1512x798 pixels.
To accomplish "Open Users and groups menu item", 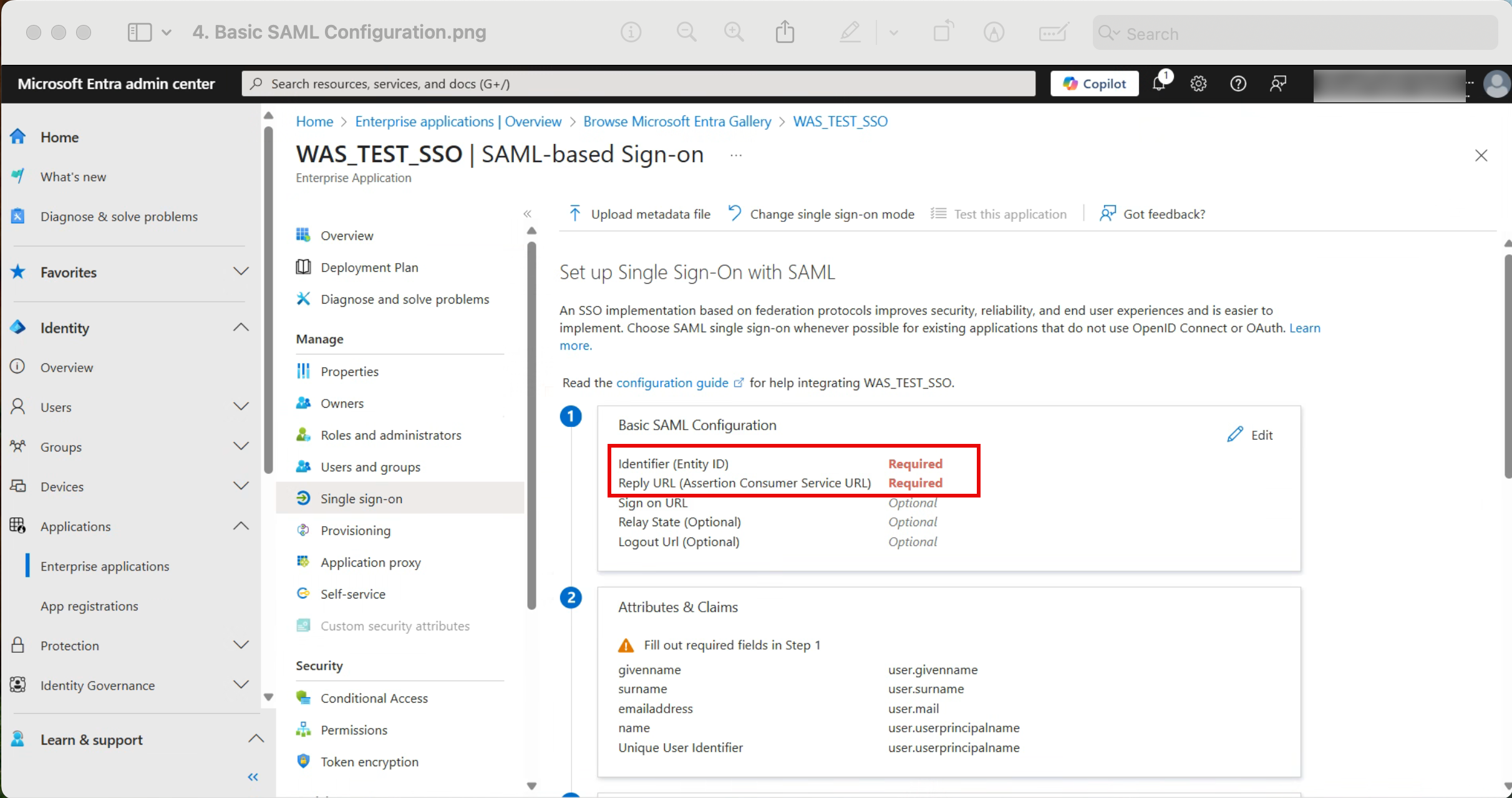I will tap(371, 467).
